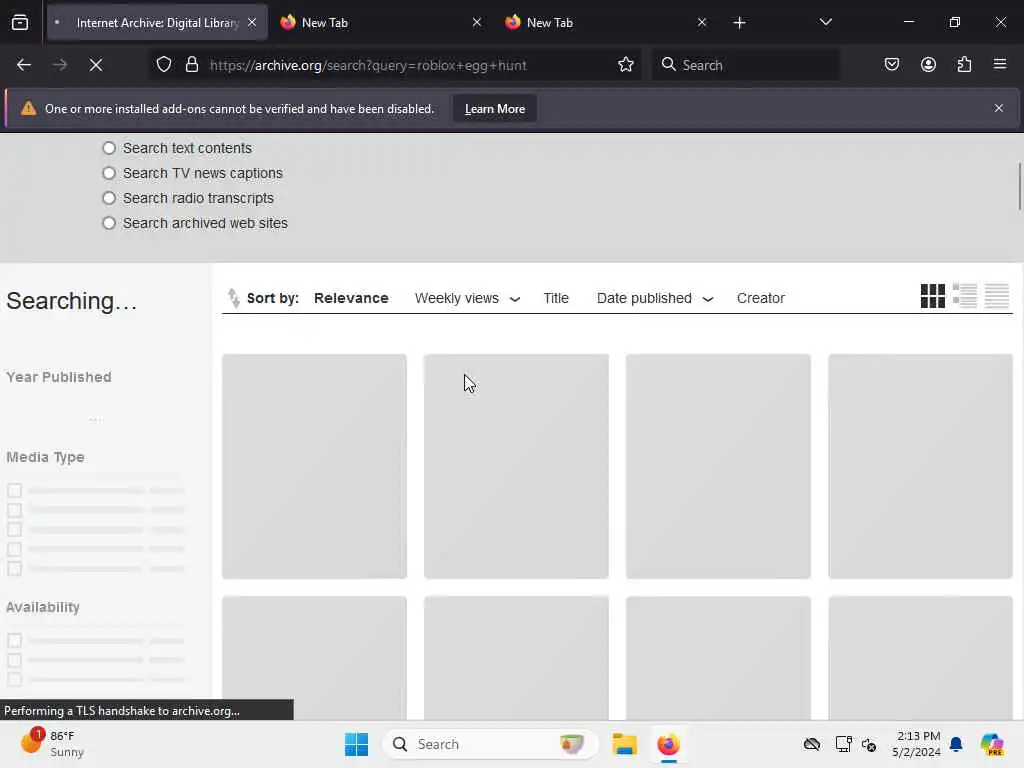Click the page vertical scrollbar thumb
This screenshot has height=768, width=1024.
click(1018, 187)
